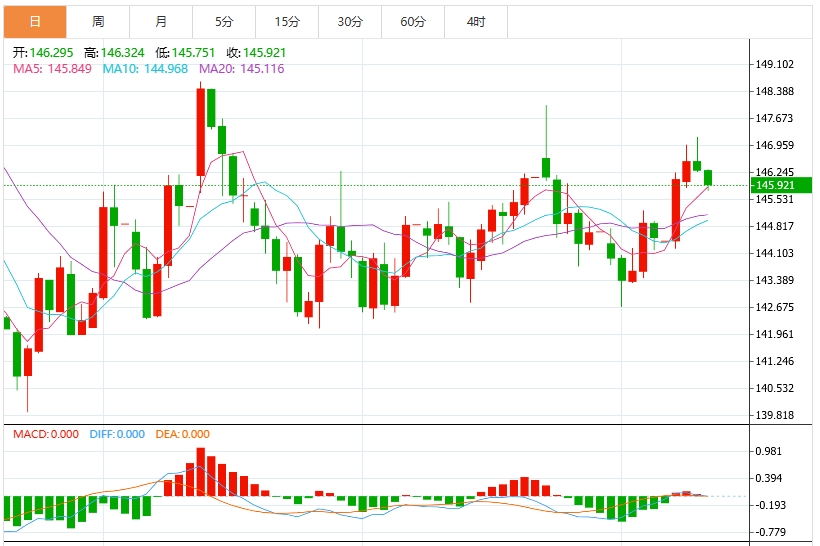Image resolution: width=820 pixels, height=546 pixels.
Task: Switch to the 月 monthly tab
Action: pyautogui.click(x=161, y=22)
